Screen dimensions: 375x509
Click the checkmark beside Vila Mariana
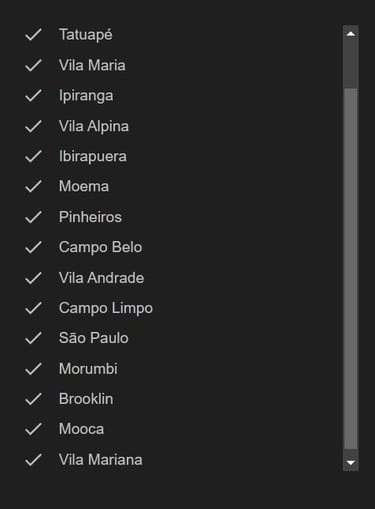pos(33,460)
